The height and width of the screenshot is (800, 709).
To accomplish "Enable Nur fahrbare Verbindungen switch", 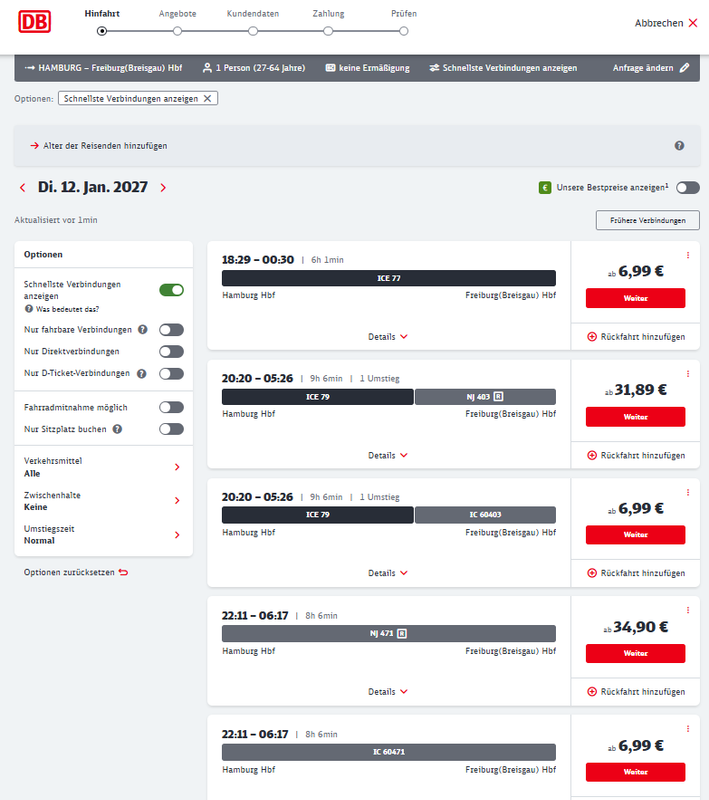I will pyautogui.click(x=171, y=330).
